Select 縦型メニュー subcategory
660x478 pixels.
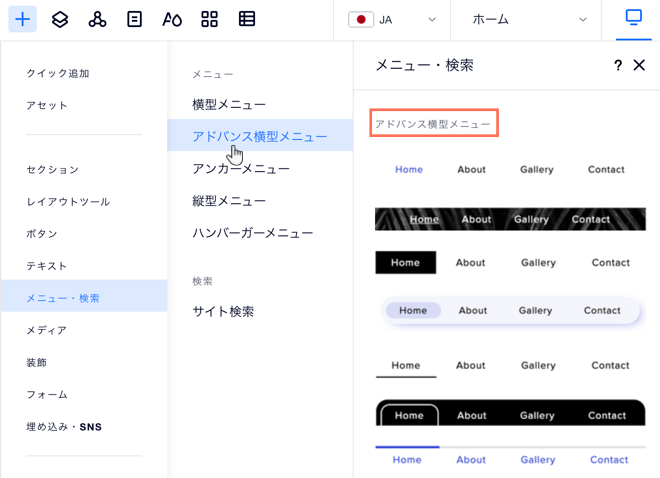coord(229,201)
